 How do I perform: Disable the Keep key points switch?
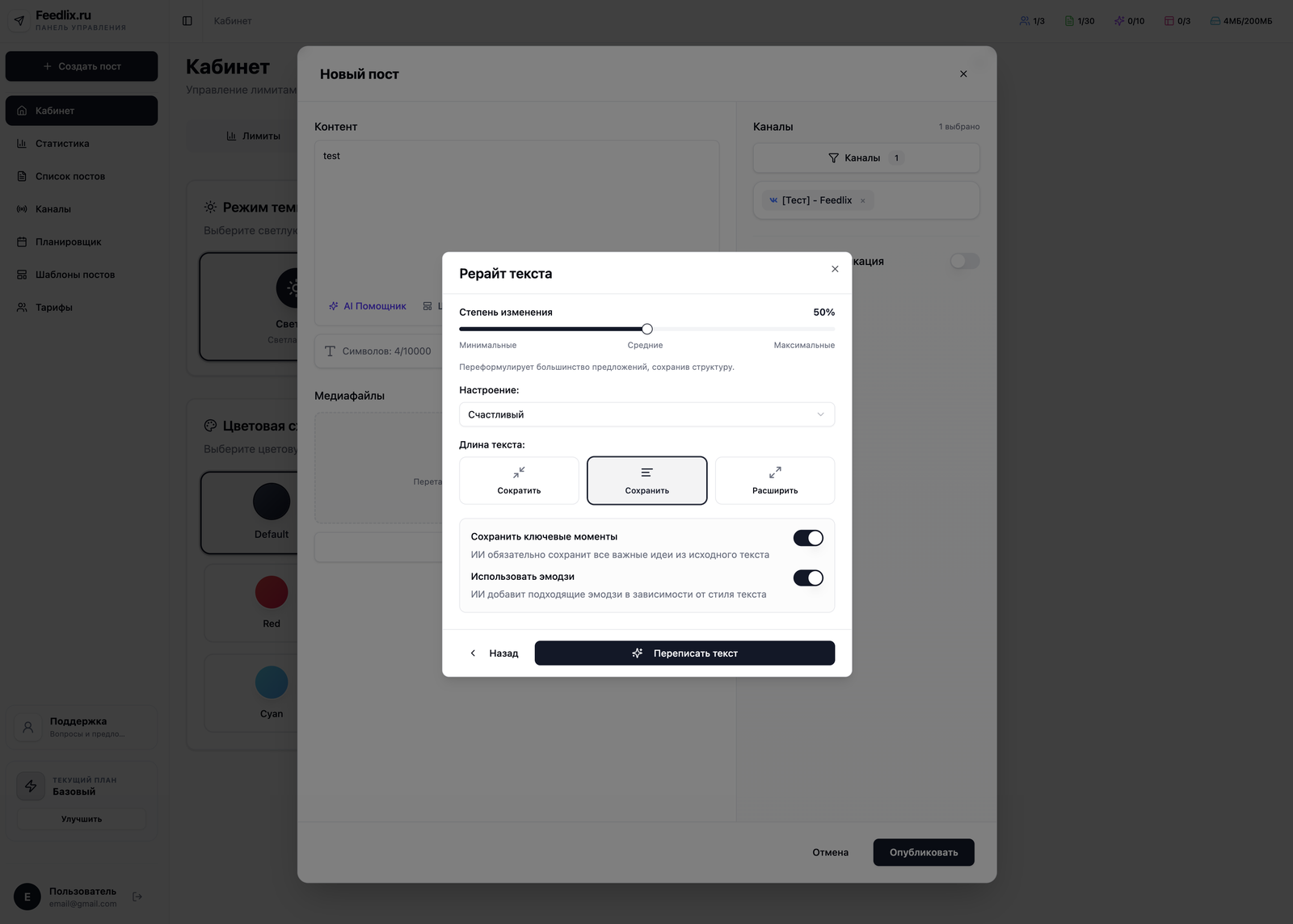(808, 538)
